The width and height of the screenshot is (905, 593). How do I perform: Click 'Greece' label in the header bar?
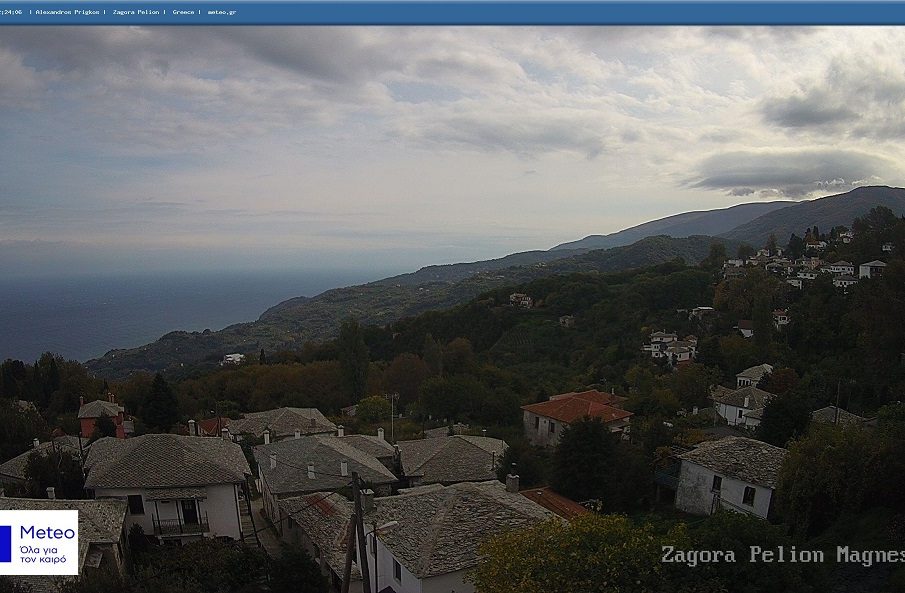183,12
